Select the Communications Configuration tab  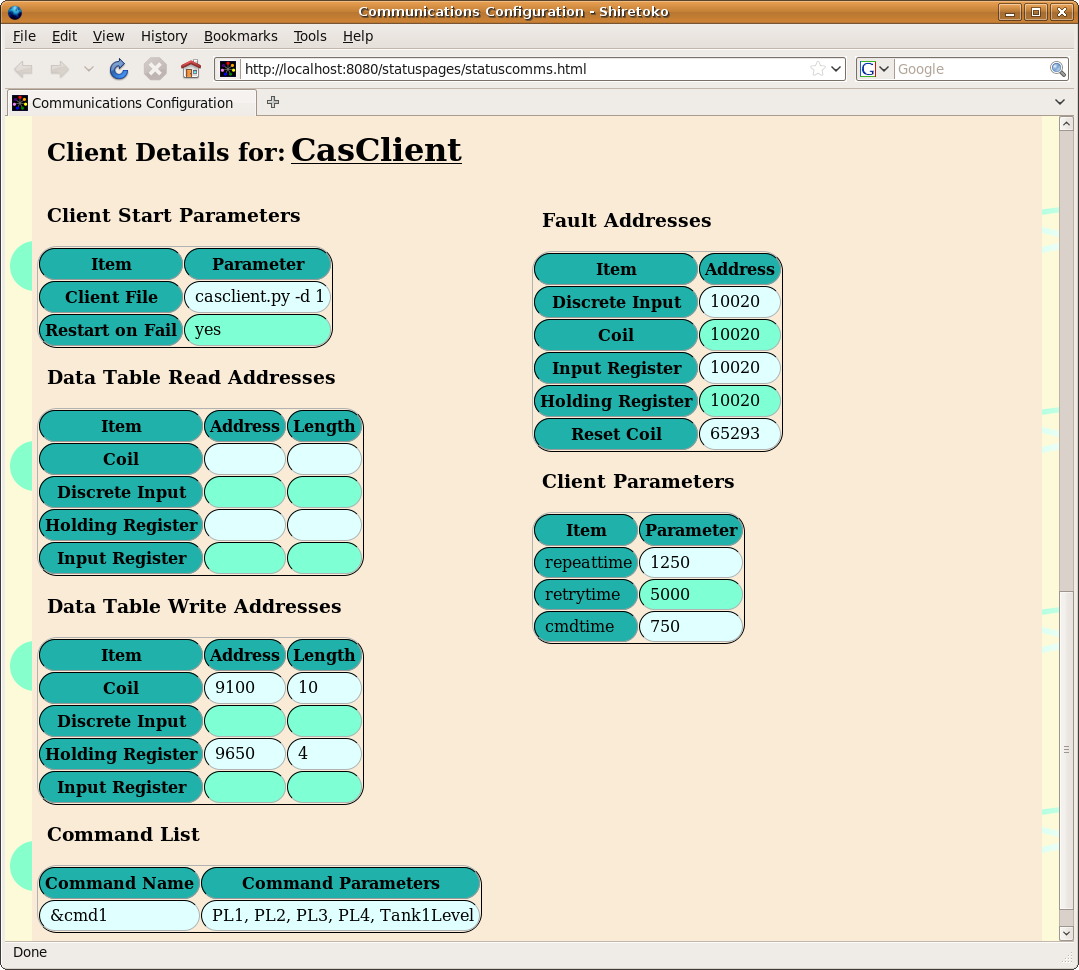pyautogui.click(x=130, y=102)
